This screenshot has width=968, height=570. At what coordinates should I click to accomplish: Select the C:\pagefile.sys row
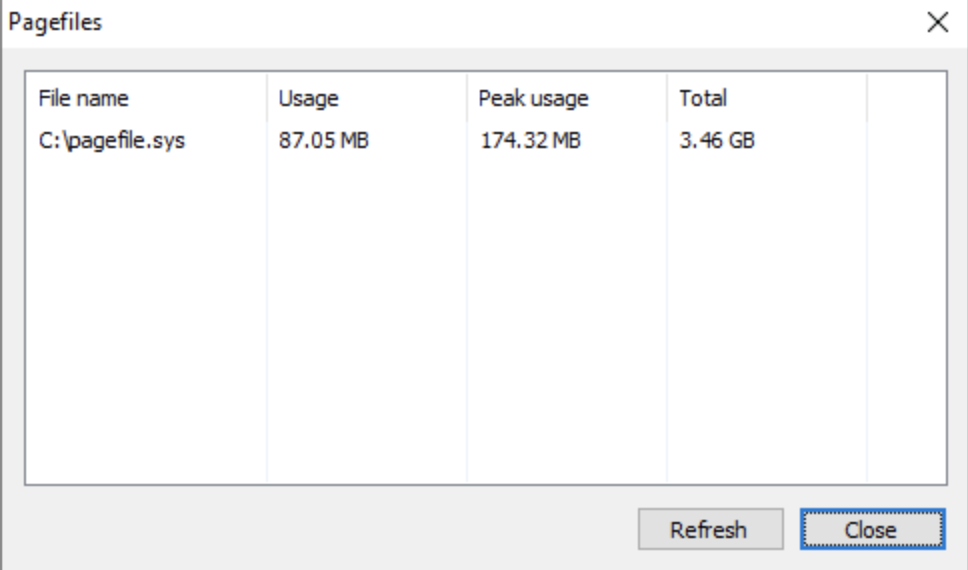coord(112,141)
